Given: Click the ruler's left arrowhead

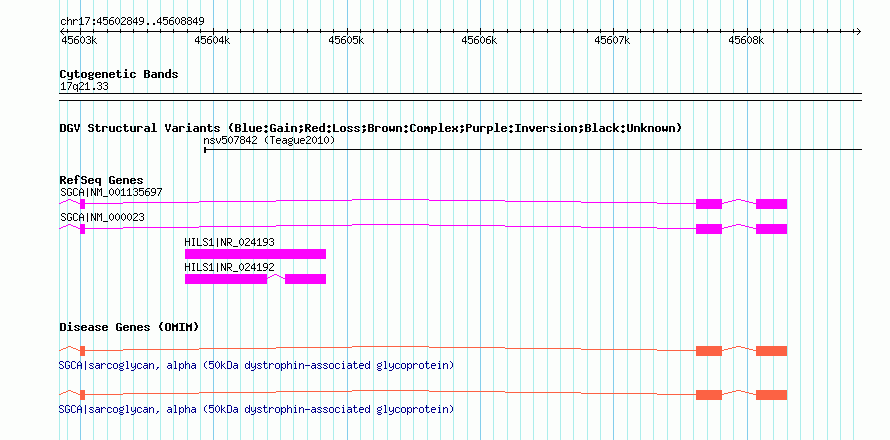Looking at the screenshot, I should tap(63, 31).
